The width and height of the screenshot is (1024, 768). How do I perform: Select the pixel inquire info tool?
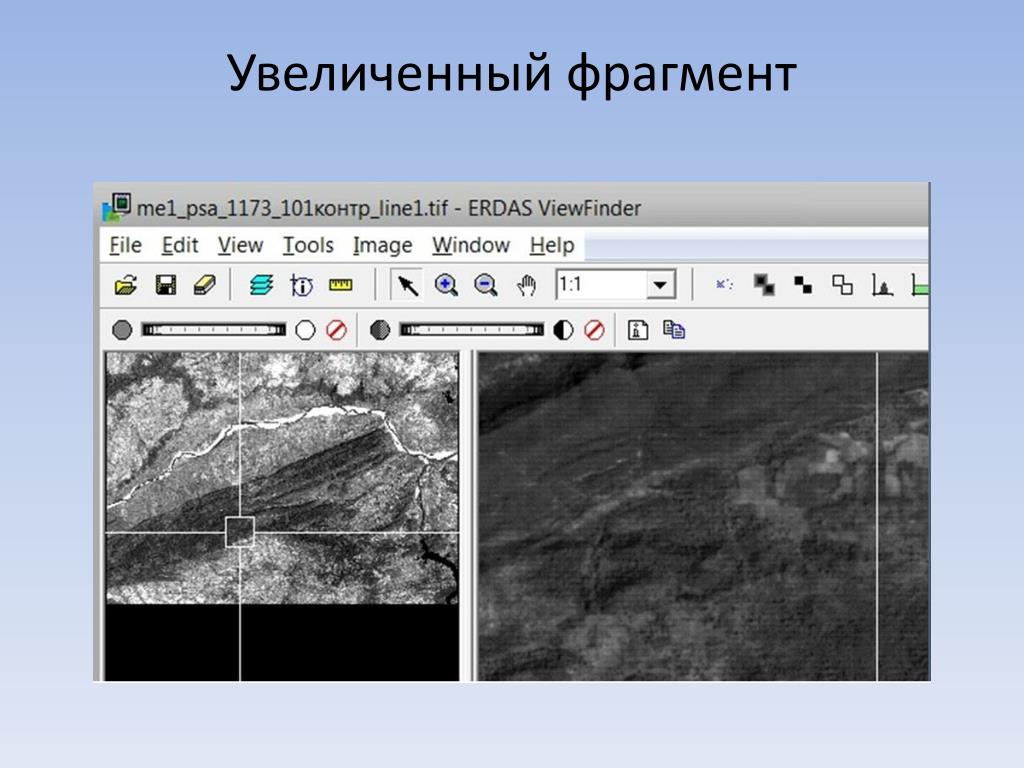(x=301, y=285)
